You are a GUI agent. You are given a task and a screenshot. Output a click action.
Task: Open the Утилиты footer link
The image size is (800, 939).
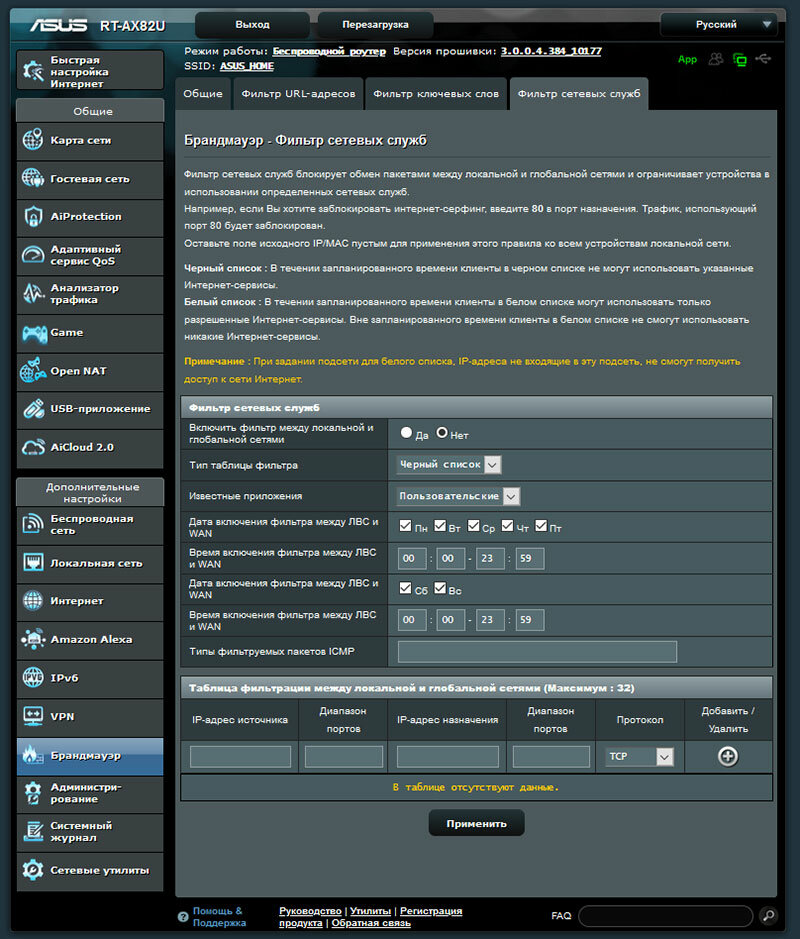[371, 911]
